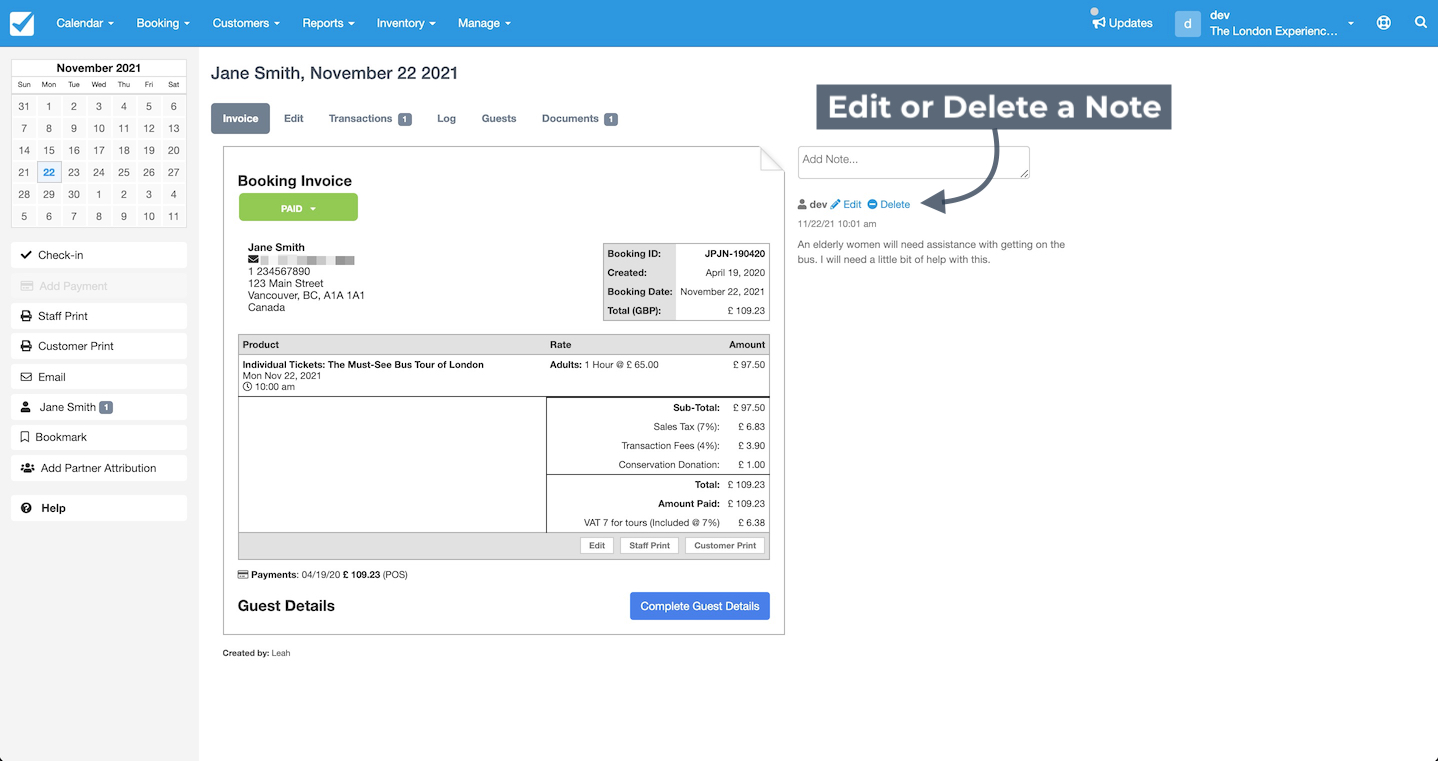Select November 15 in the calendar
The image size is (1438, 761).
point(49,150)
